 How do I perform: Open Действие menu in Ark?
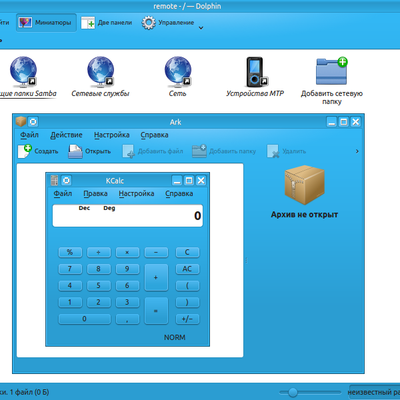pyautogui.click(x=66, y=135)
